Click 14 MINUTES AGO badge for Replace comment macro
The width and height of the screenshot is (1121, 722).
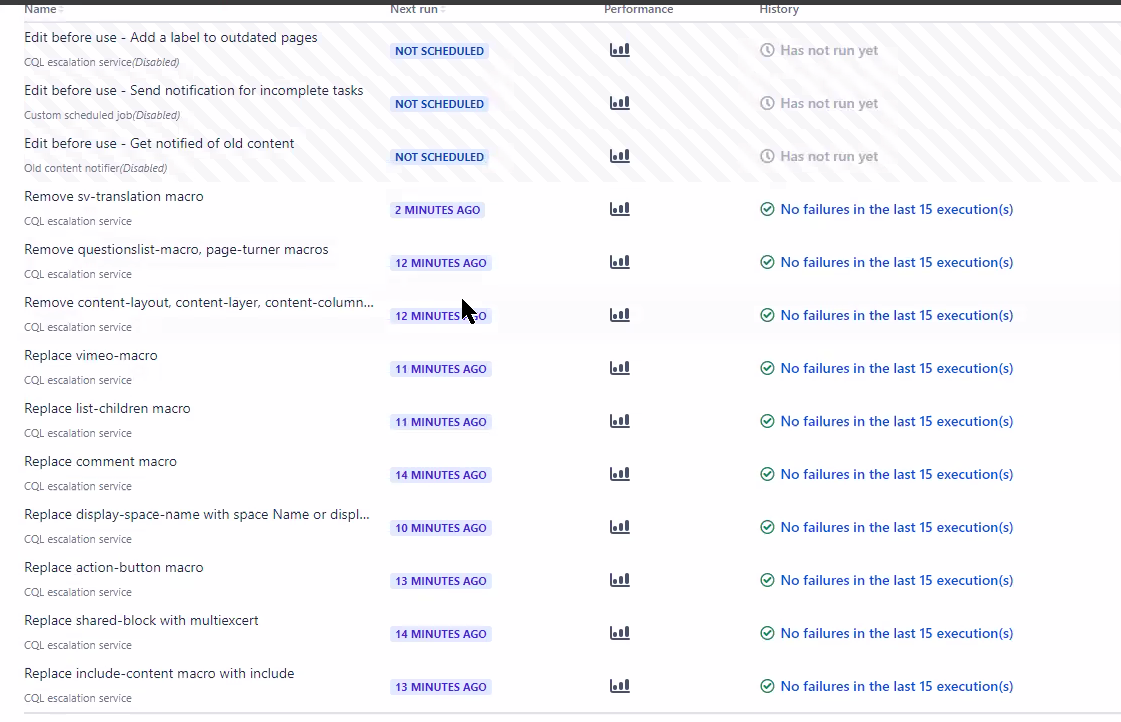(x=440, y=474)
